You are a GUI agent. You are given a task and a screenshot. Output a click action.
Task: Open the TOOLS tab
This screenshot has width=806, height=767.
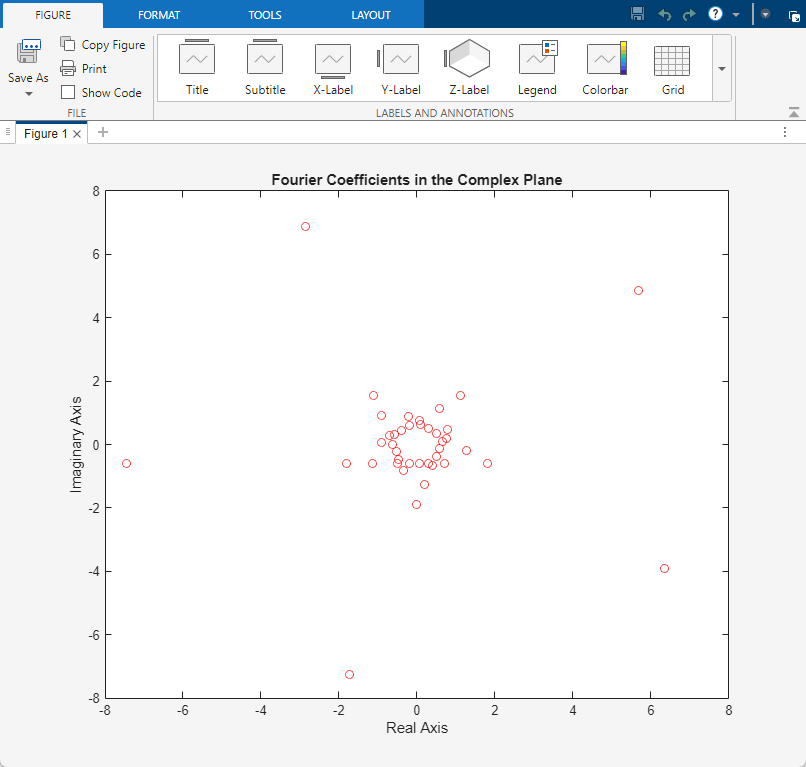pos(265,15)
